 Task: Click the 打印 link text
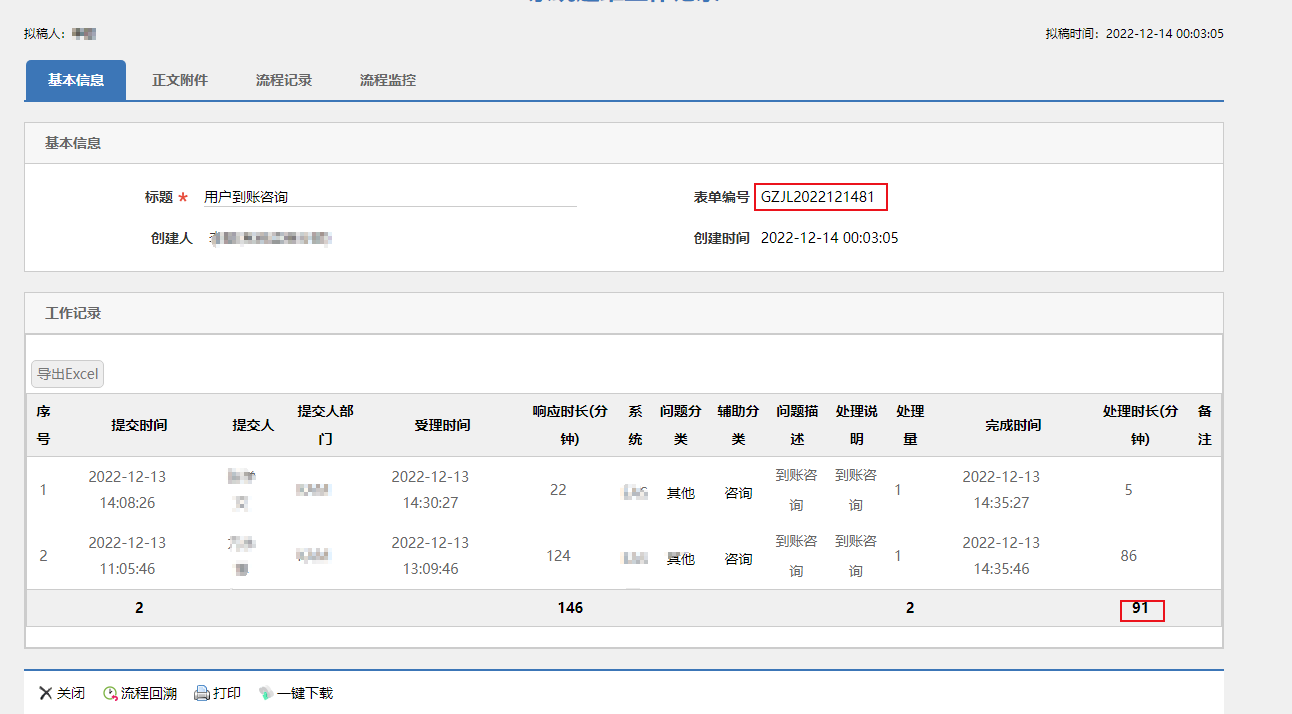(227, 693)
